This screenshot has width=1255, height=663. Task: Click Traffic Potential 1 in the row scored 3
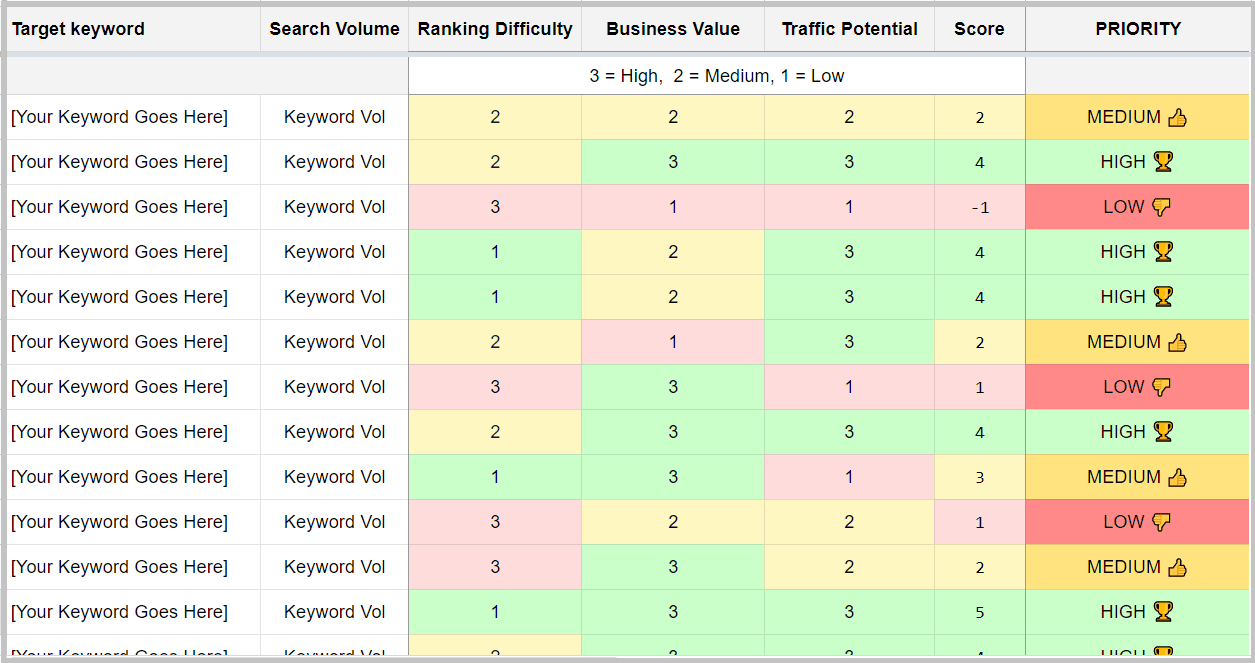point(850,477)
